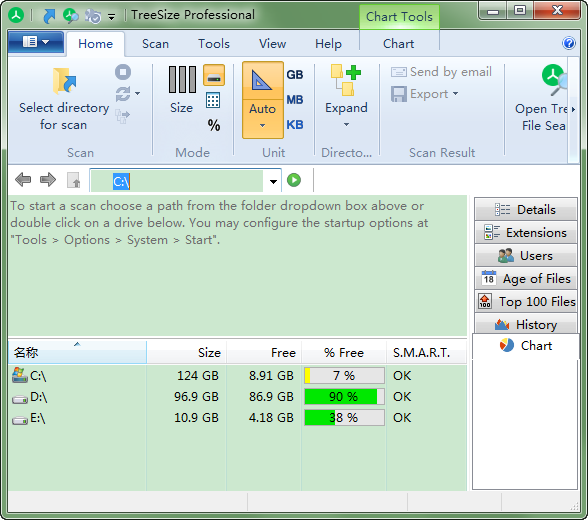Navigate forward with the right arrow

pos(48,180)
